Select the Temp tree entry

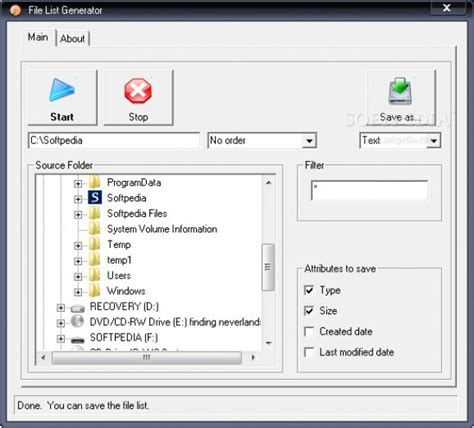(x=119, y=244)
